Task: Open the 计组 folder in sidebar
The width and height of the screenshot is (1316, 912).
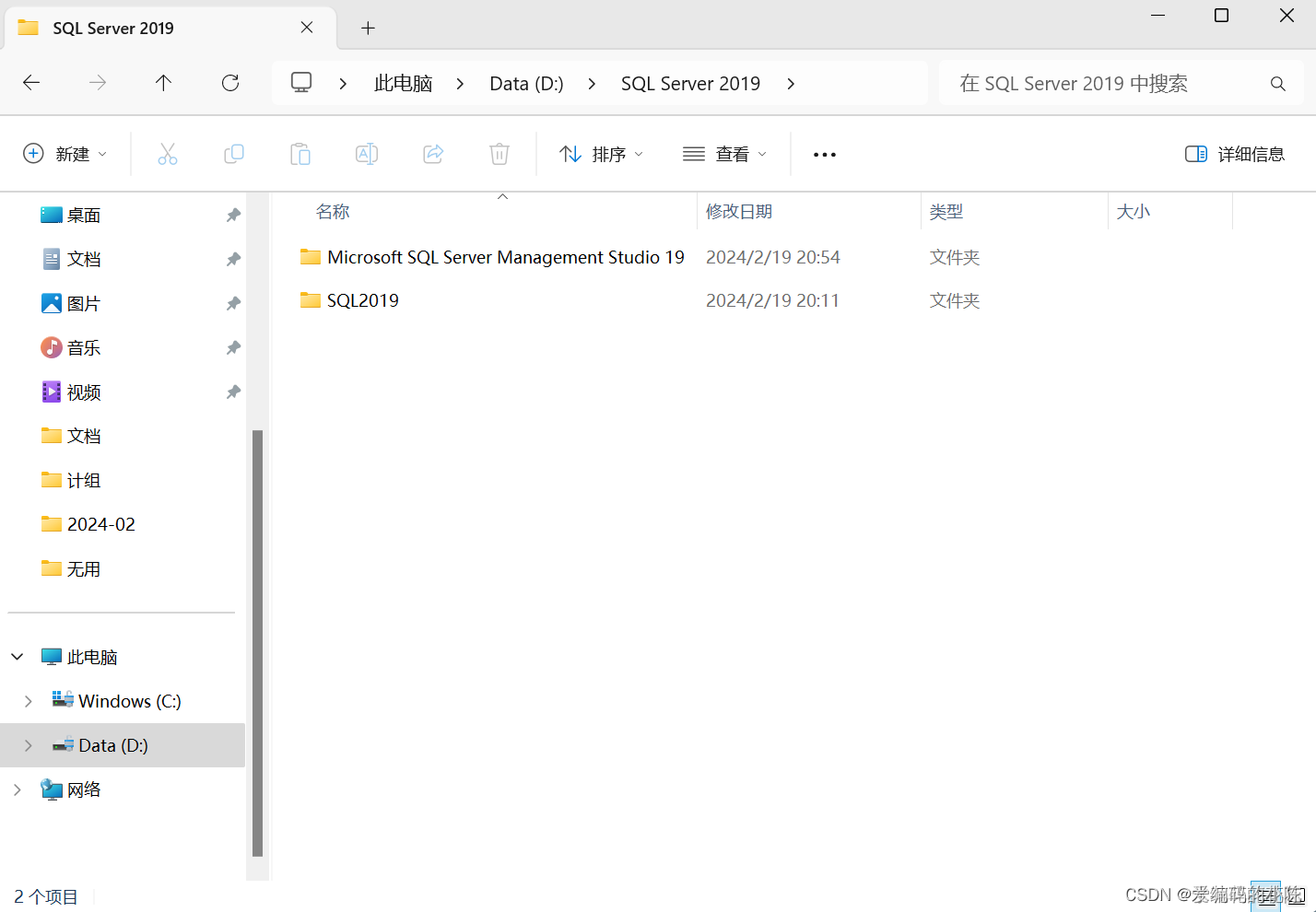Action: pos(84,480)
